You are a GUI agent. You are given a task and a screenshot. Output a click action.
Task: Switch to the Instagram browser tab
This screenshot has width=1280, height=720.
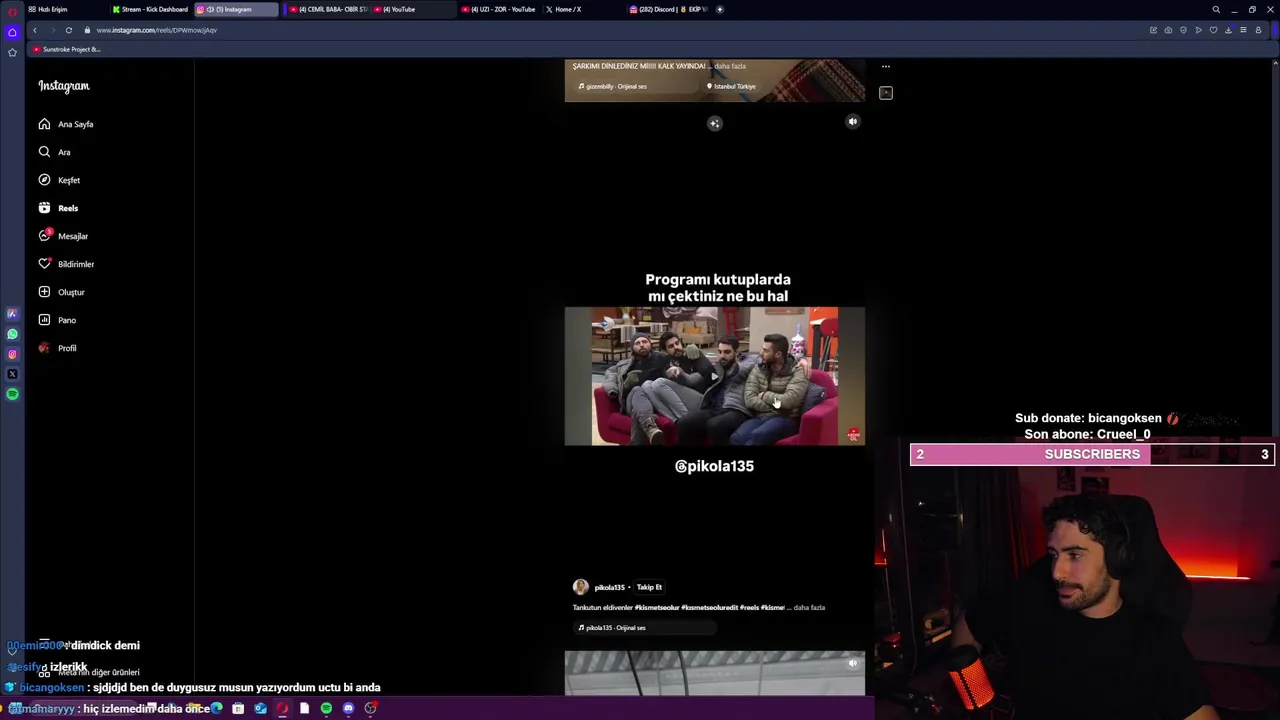[x=236, y=9]
